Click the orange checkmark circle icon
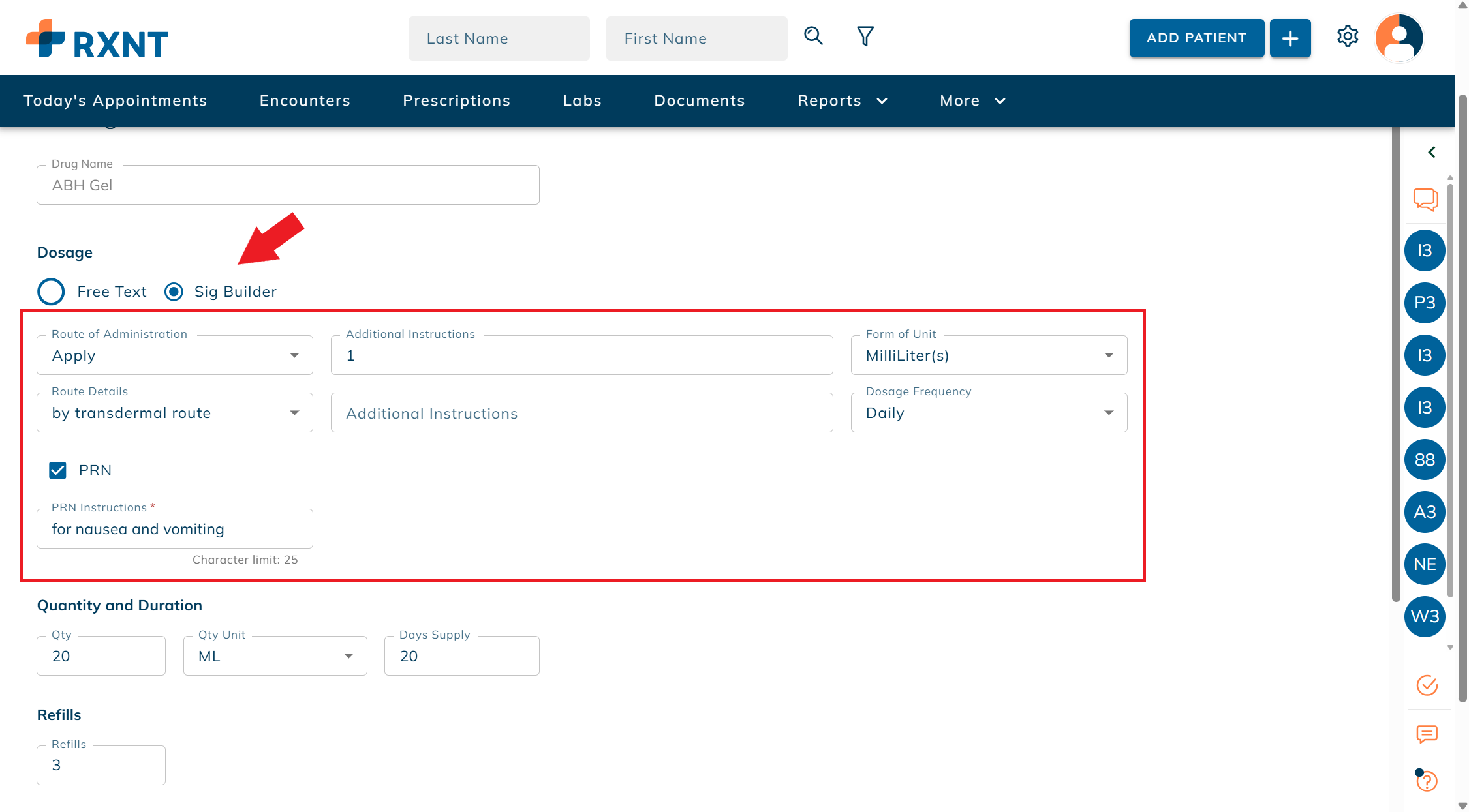The height and width of the screenshot is (812, 1469). 1427,685
